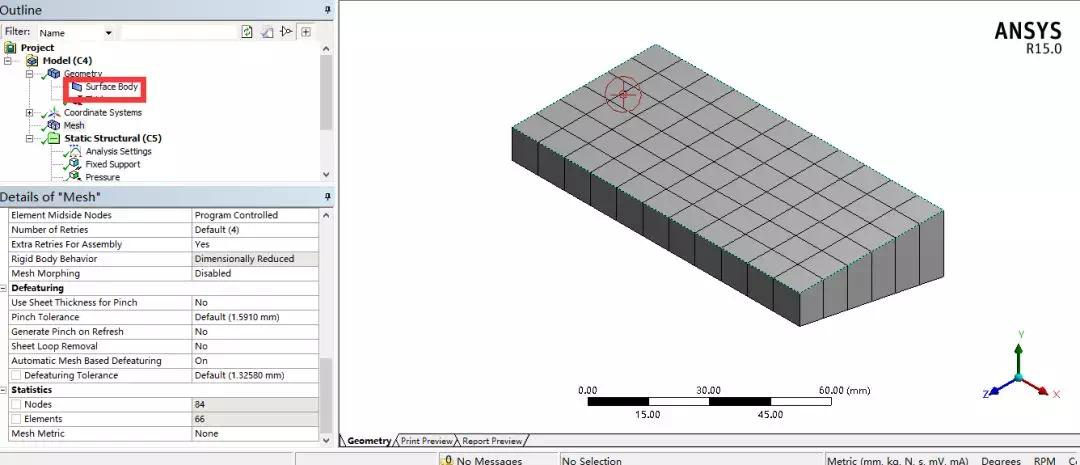Select the Surface Body geometry item
The image size is (1080, 465).
pos(111,87)
